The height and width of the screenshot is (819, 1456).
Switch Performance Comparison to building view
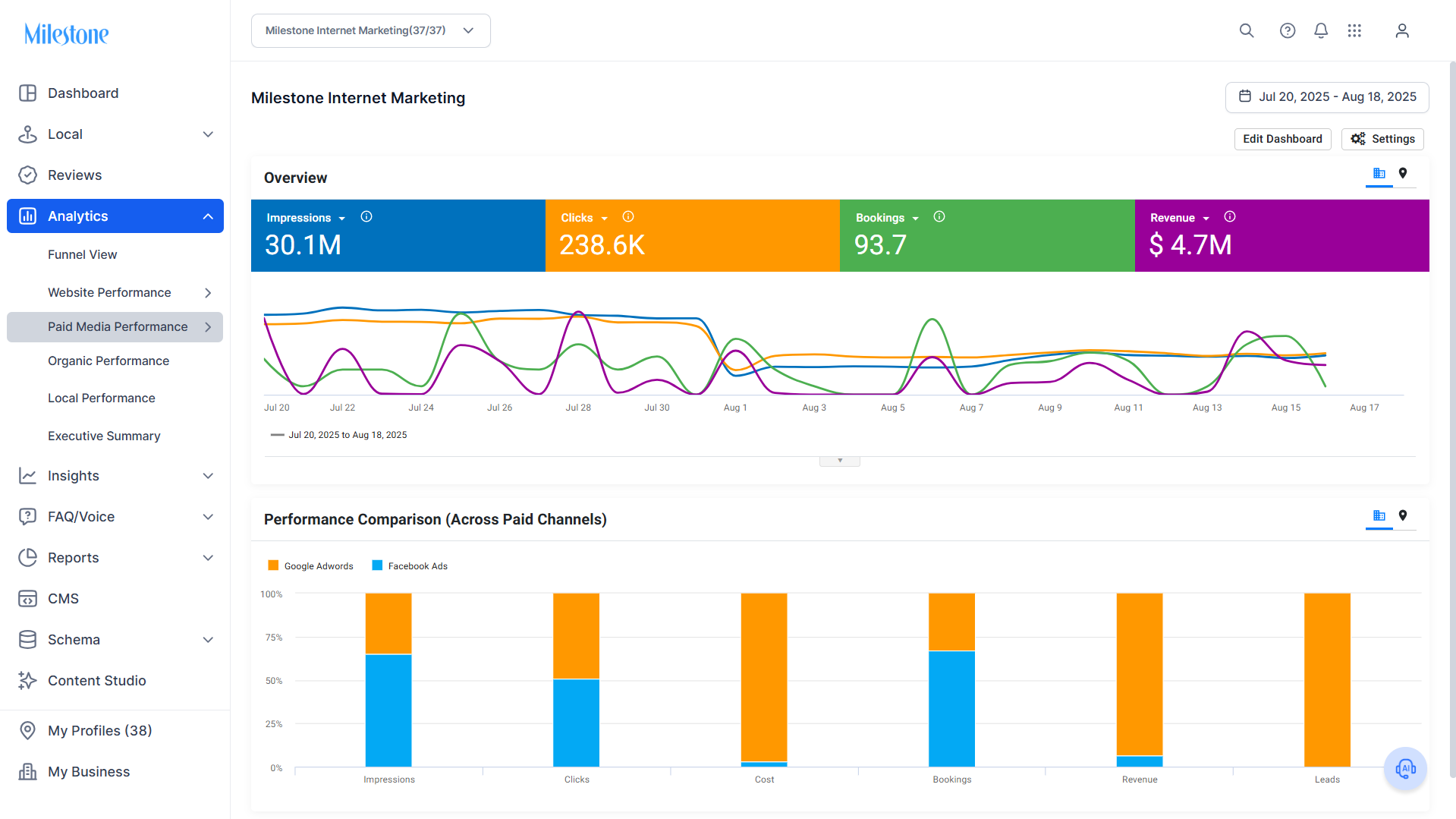pyautogui.click(x=1379, y=516)
